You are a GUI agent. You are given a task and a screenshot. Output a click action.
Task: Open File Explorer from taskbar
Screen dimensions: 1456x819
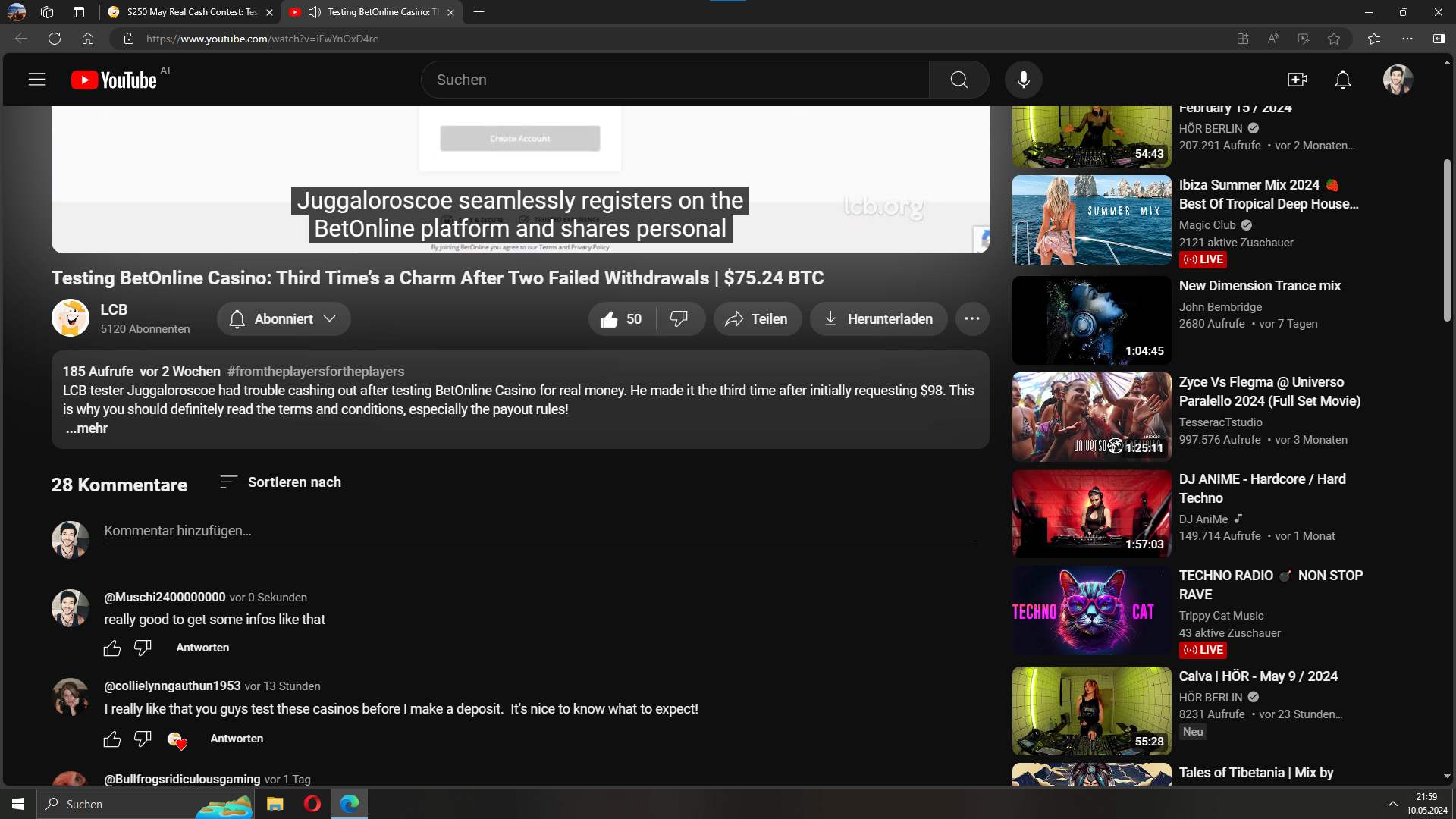click(275, 804)
